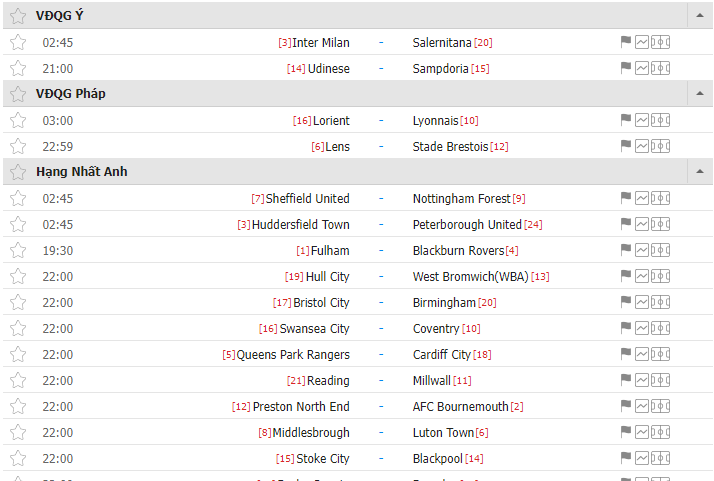Click the score dash for Bristol City match
This screenshot has width=714, height=481.
[381, 302]
